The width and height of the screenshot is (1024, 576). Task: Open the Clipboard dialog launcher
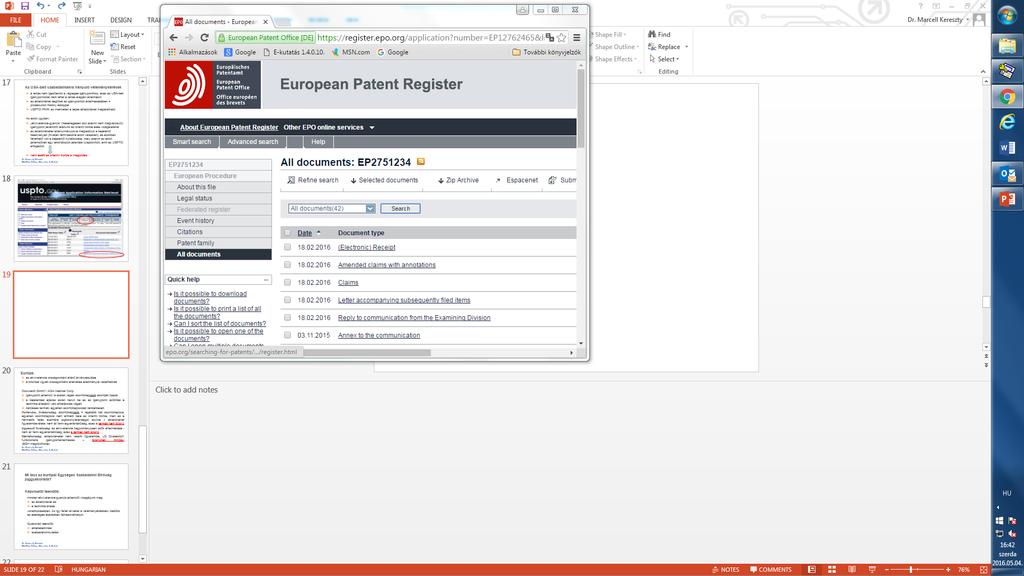pos(80,72)
